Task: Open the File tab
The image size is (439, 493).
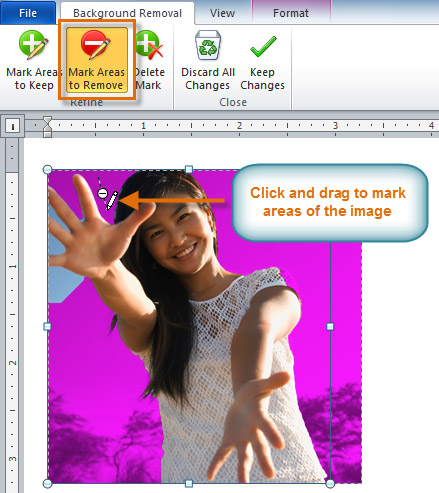Action: click(x=28, y=13)
